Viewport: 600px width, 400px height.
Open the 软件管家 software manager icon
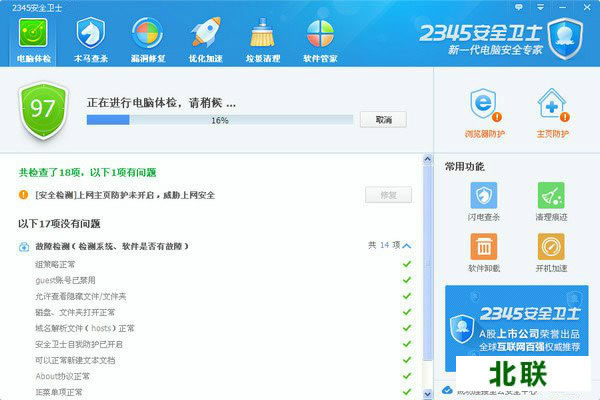coord(320,31)
